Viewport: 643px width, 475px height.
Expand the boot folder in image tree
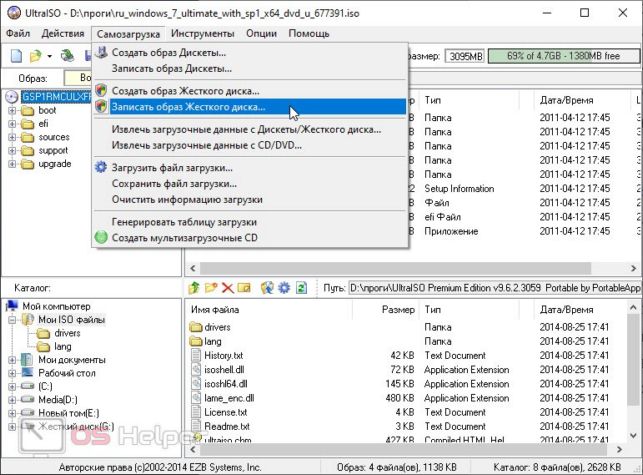[x=12, y=111]
